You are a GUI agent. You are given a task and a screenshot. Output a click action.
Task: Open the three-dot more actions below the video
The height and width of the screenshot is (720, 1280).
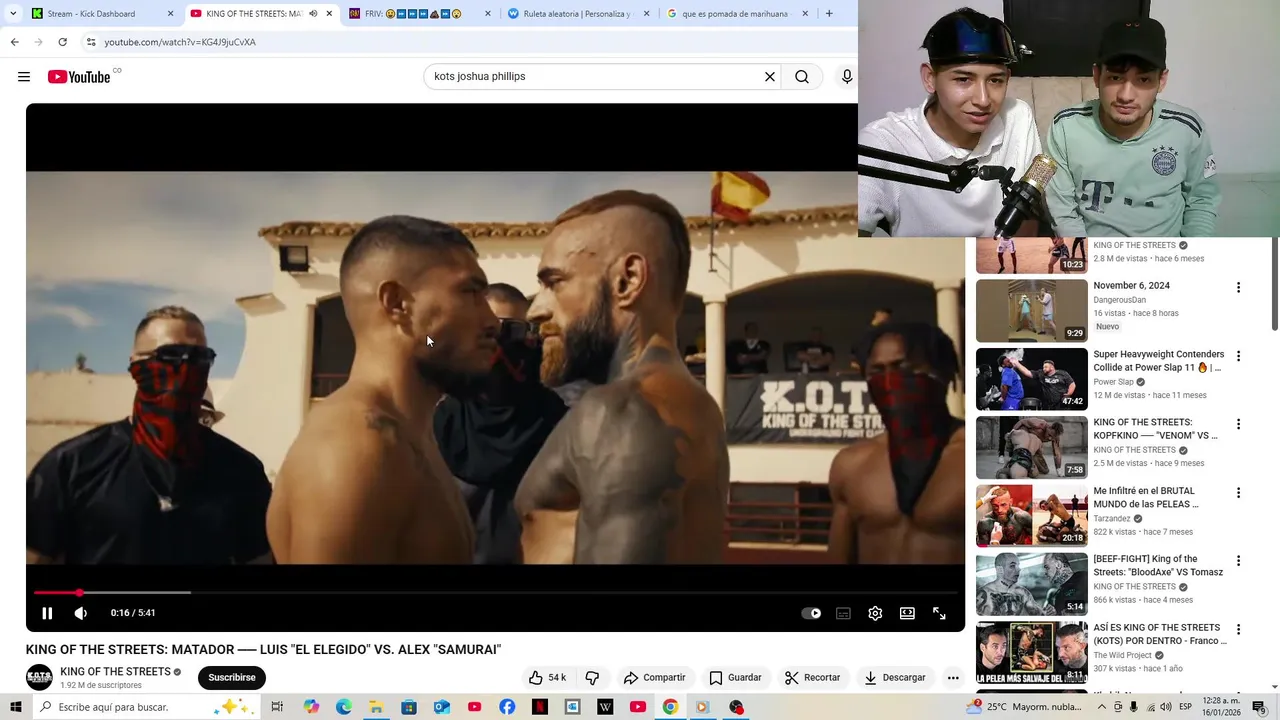(x=953, y=678)
